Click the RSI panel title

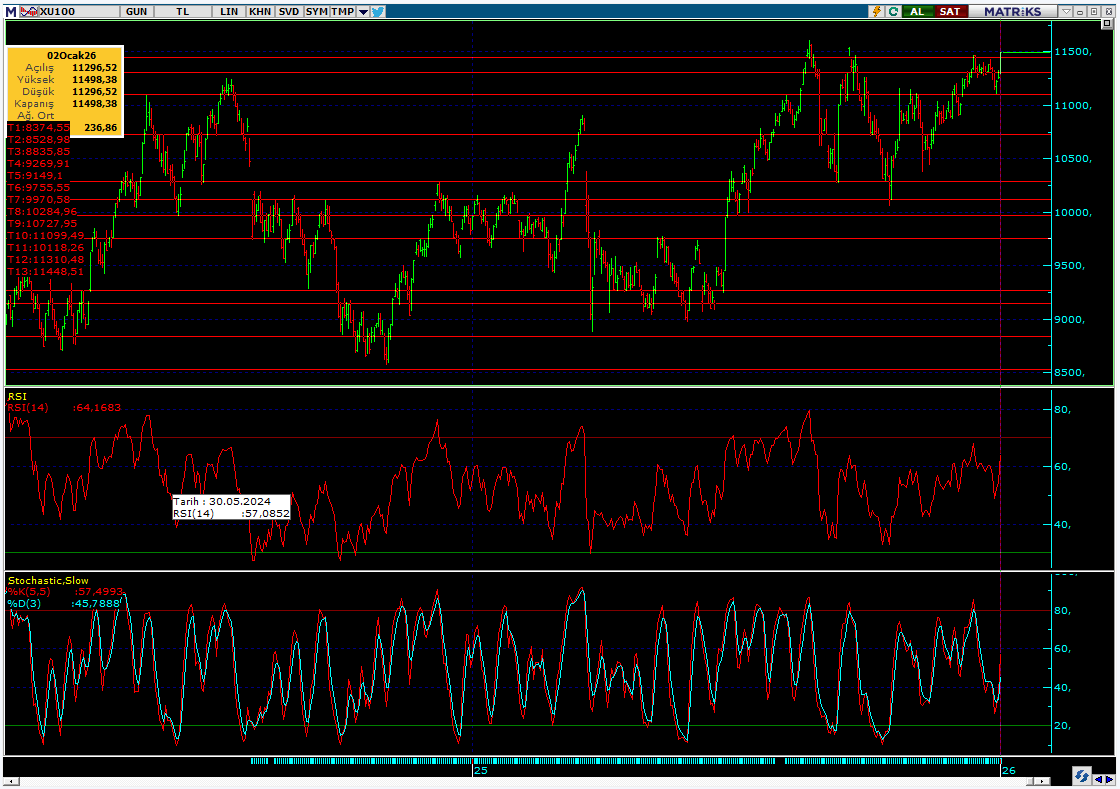pos(17,396)
